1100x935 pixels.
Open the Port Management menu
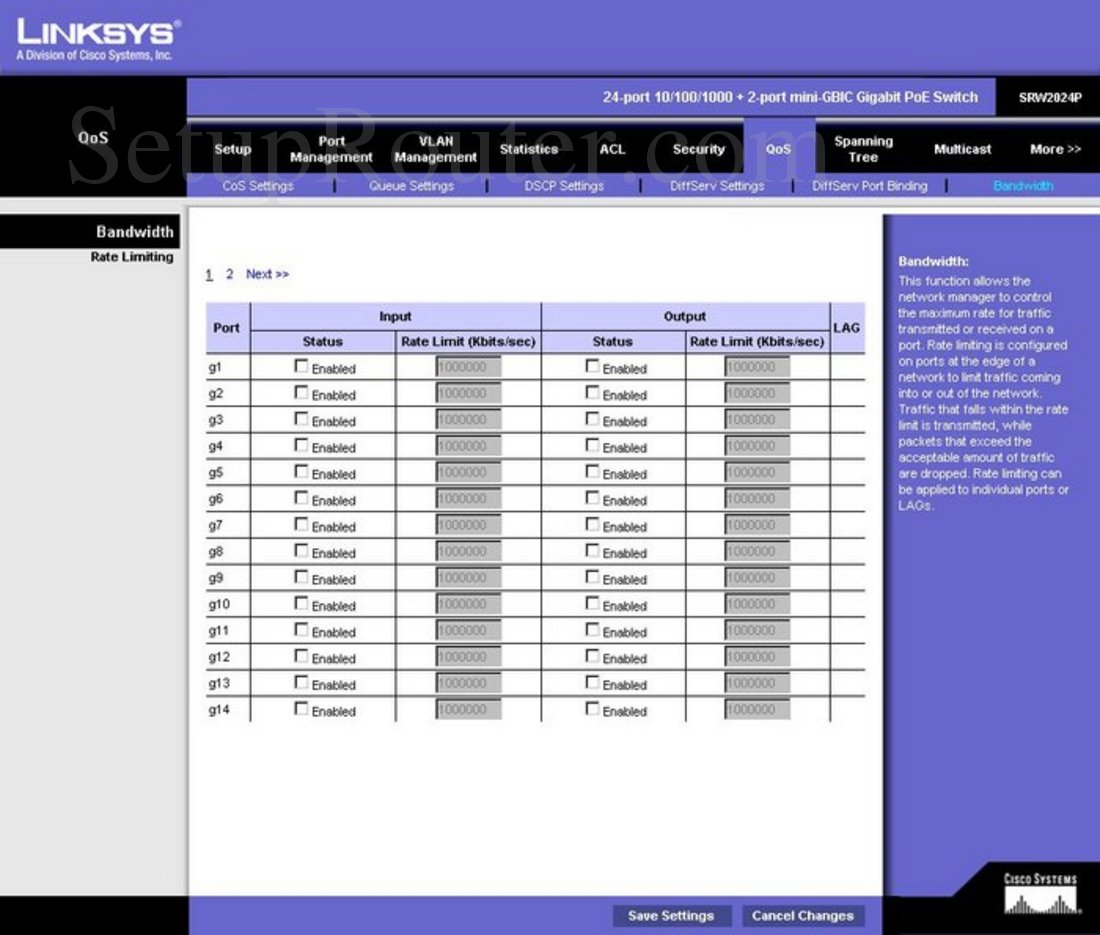click(331, 148)
